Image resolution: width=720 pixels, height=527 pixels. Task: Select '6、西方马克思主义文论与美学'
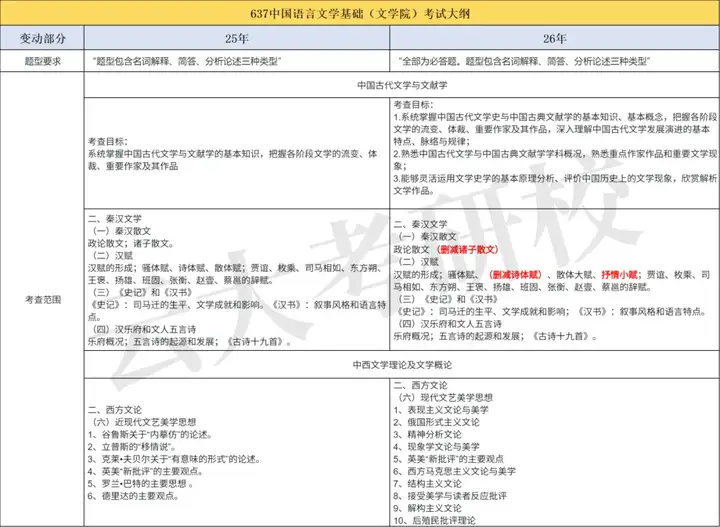[x=455, y=471]
